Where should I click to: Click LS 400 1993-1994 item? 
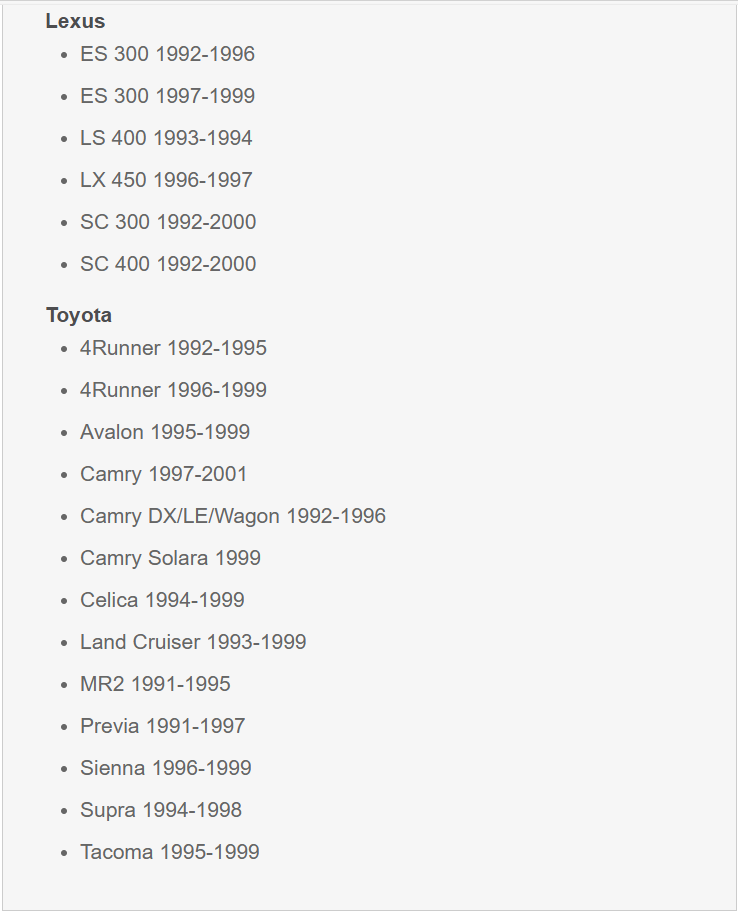point(166,138)
